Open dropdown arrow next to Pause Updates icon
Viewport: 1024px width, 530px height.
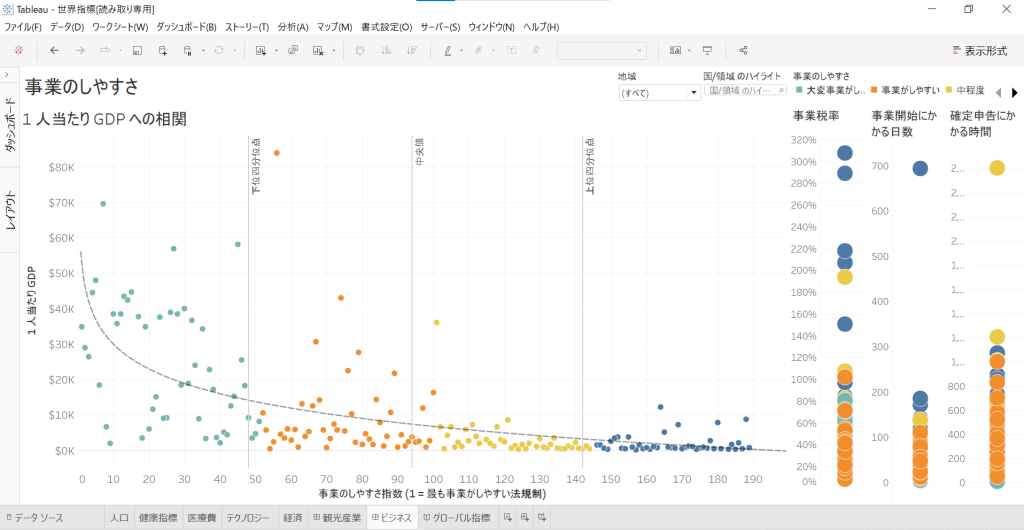(x=203, y=50)
